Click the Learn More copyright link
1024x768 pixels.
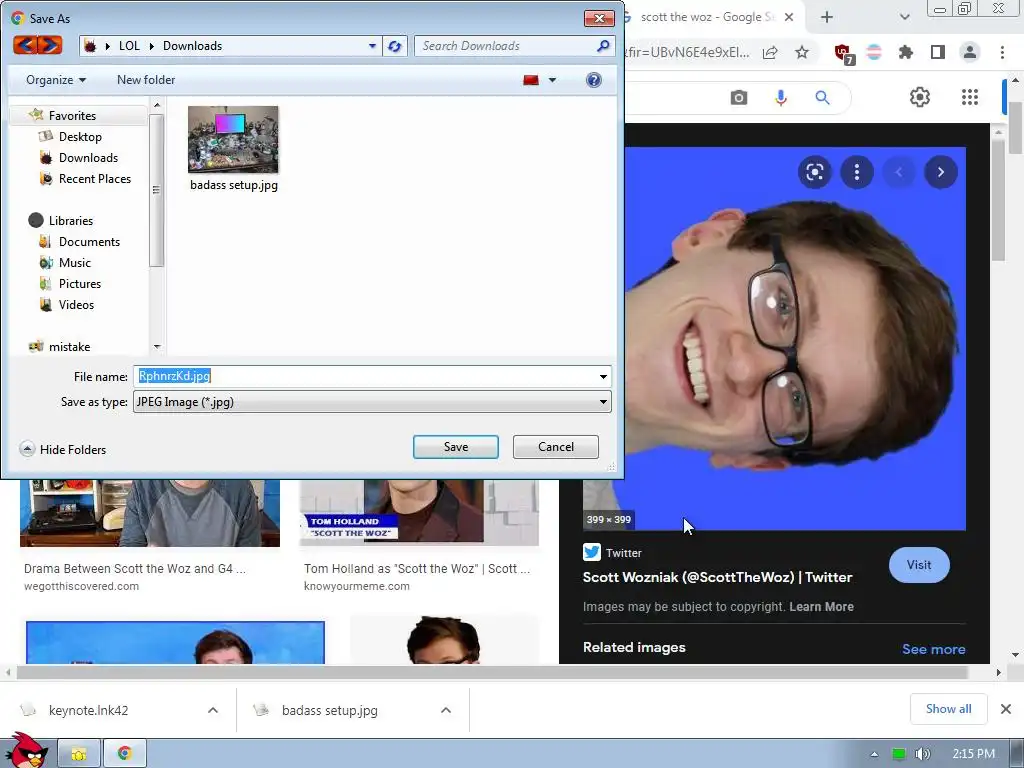[822, 607]
